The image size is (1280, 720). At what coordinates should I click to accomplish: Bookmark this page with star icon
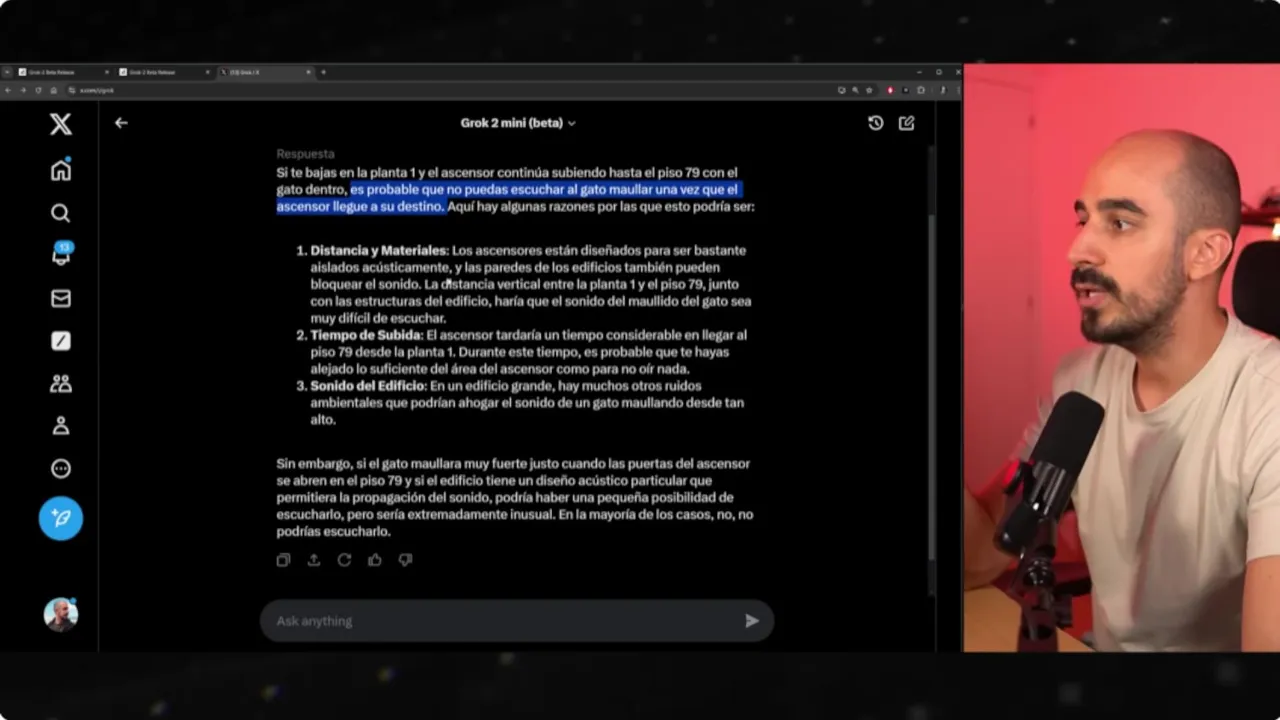869,90
